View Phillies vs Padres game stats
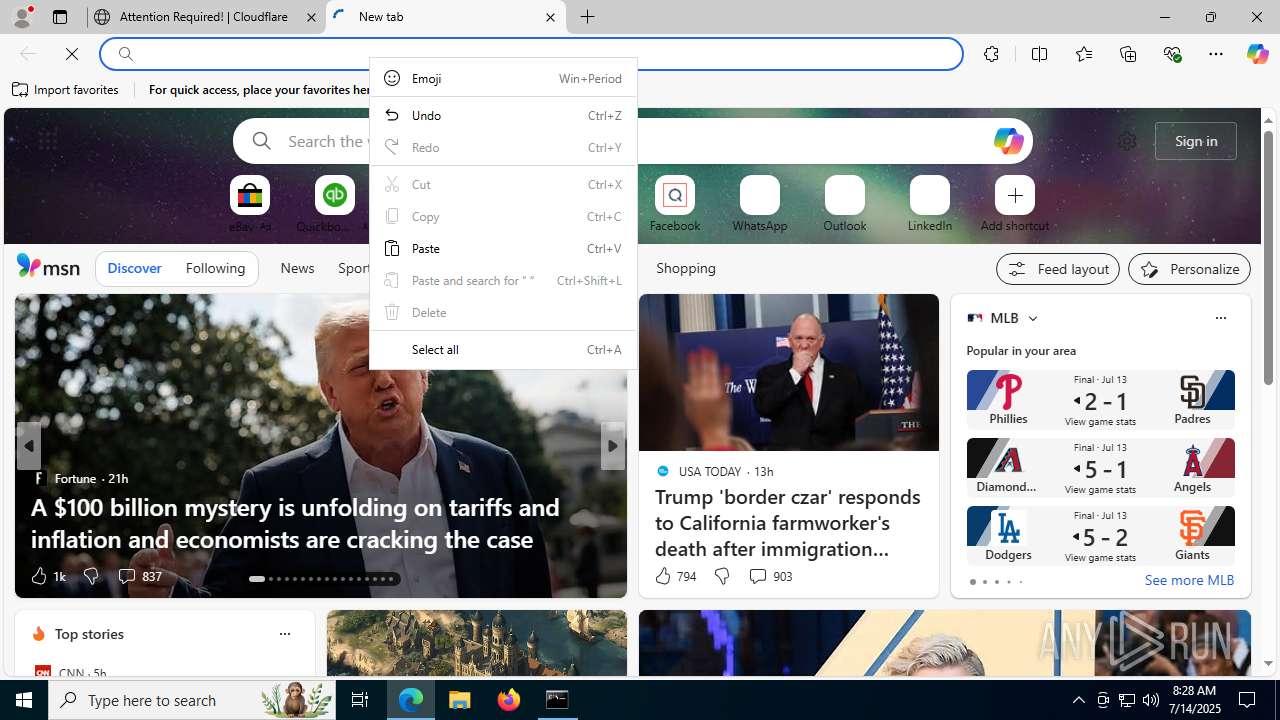The height and width of the screenshot is (720, 1280). coord(1100,422)
